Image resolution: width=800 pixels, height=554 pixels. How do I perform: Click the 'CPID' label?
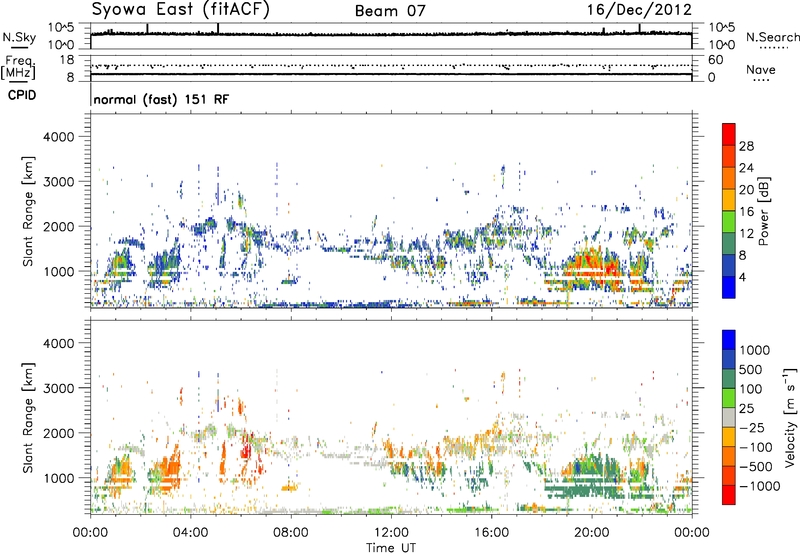(22, 95)
